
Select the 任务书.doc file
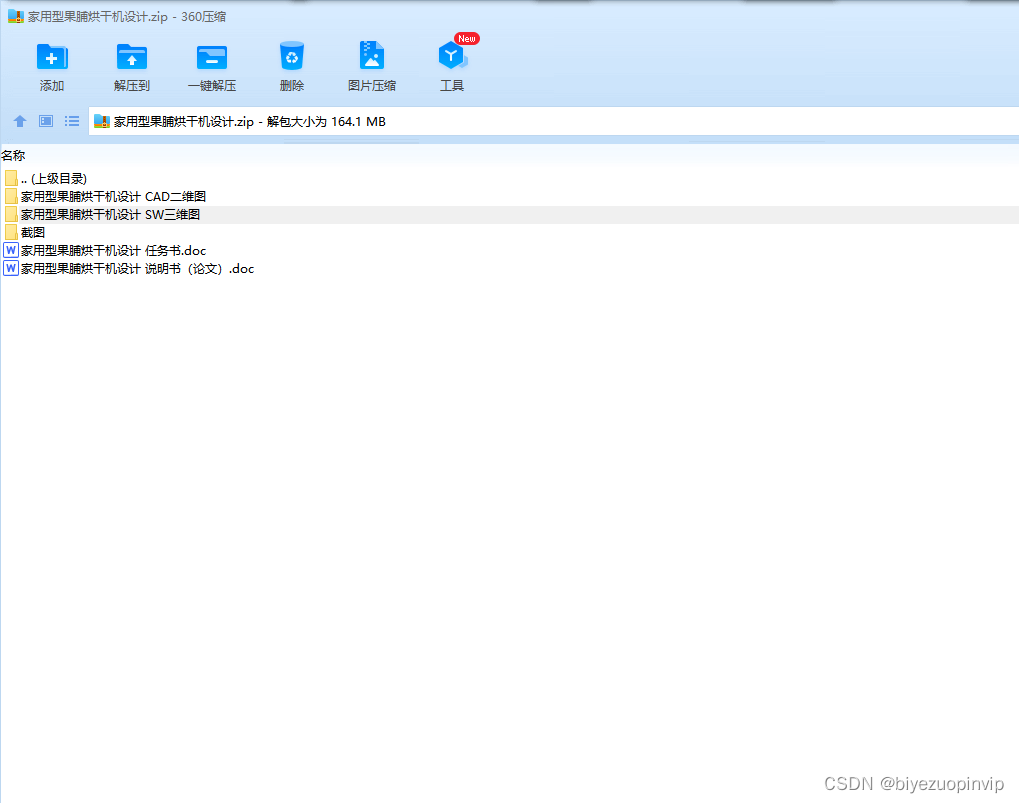[x=510, y=251]
